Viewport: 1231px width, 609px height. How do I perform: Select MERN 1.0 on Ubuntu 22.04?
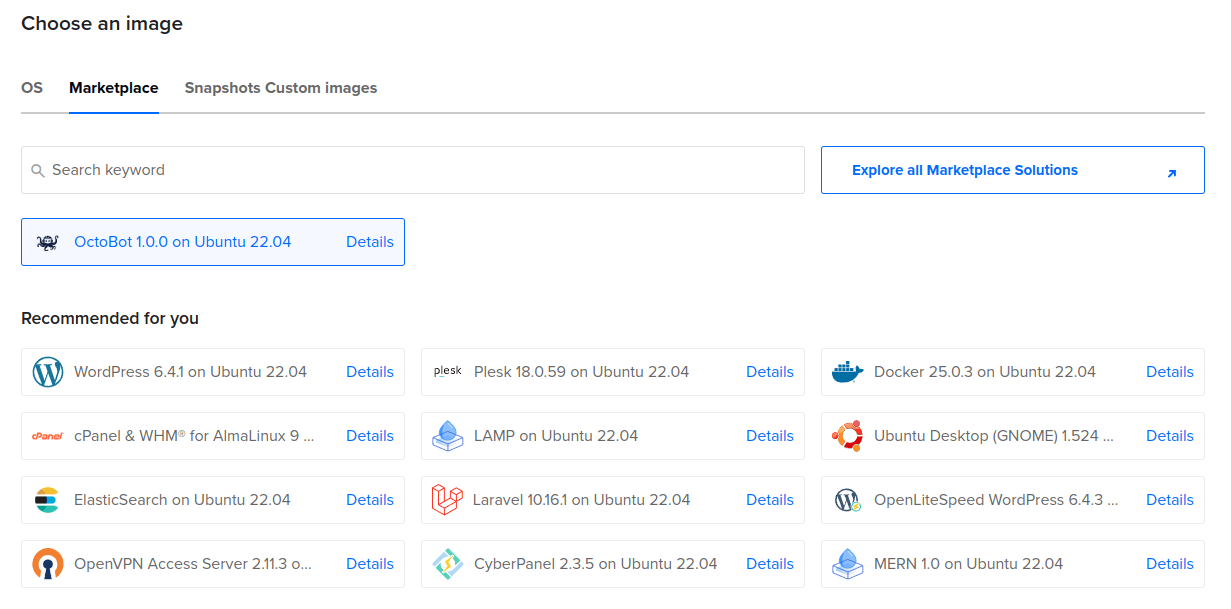point(1013,564)
